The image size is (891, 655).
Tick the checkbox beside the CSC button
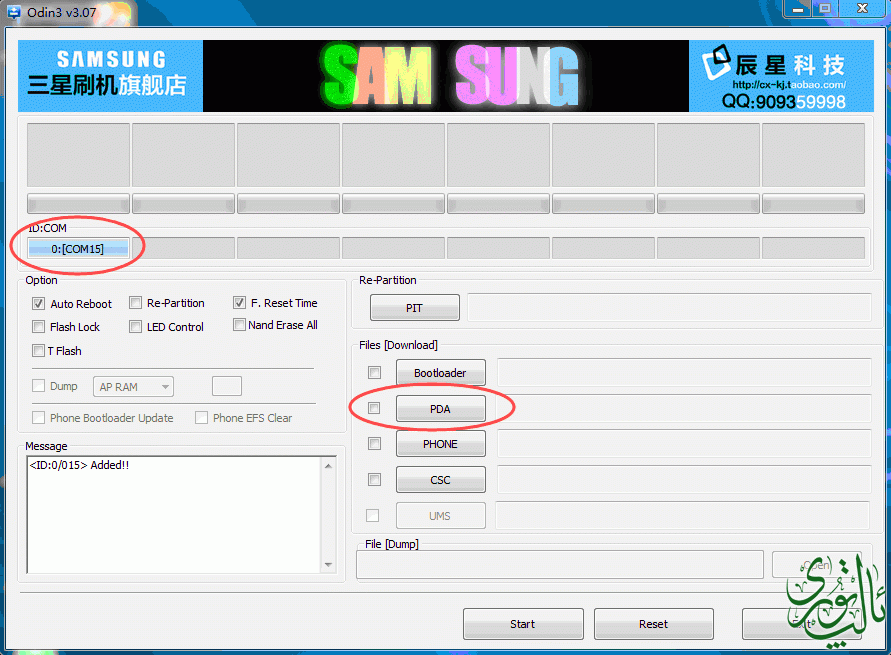374,479
